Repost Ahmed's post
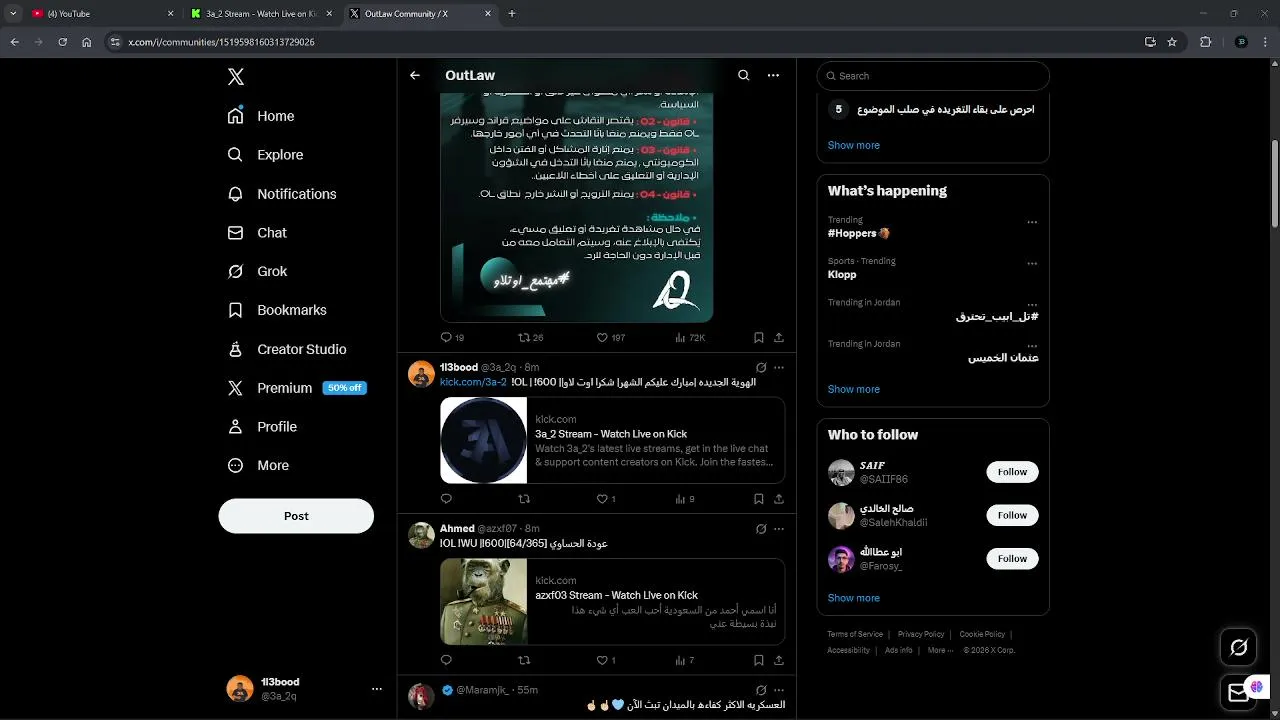 pyautogui.click(x=524, y=660)
